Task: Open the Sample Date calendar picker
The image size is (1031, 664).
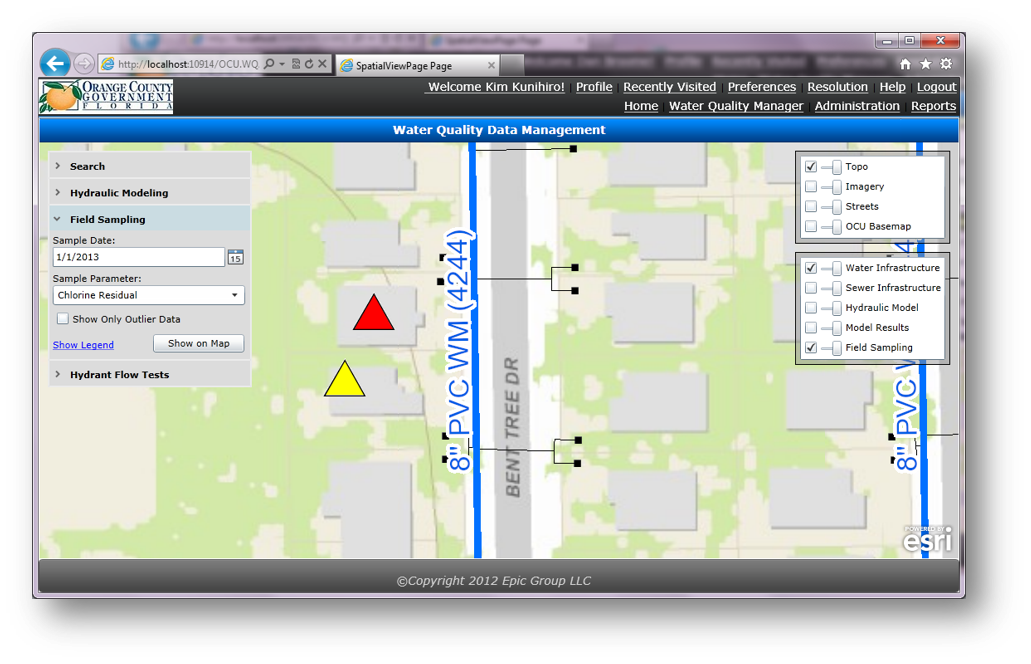Action: tap(235, 257)
